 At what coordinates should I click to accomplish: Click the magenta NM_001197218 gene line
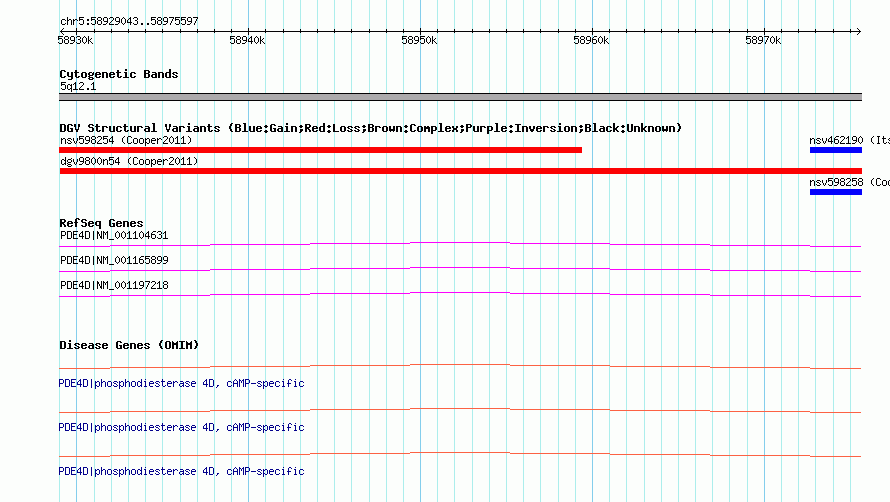[x=460, y=294]
